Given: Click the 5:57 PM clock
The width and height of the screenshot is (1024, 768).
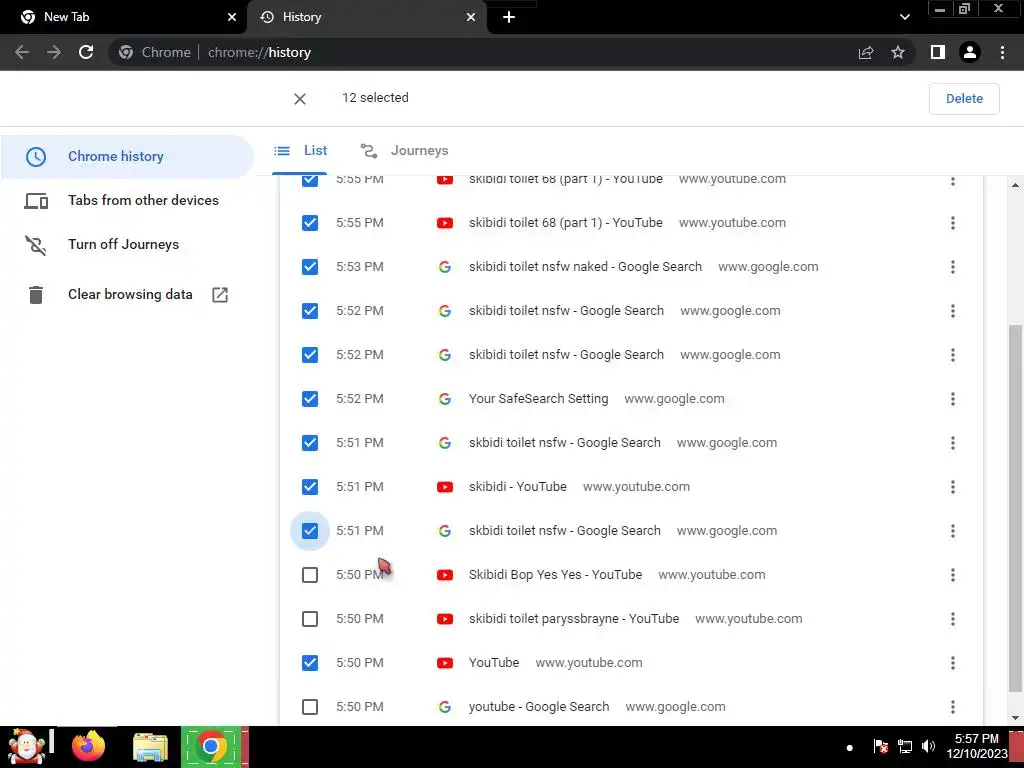Looking at the screenshot, I should click(x=976, y=739).
